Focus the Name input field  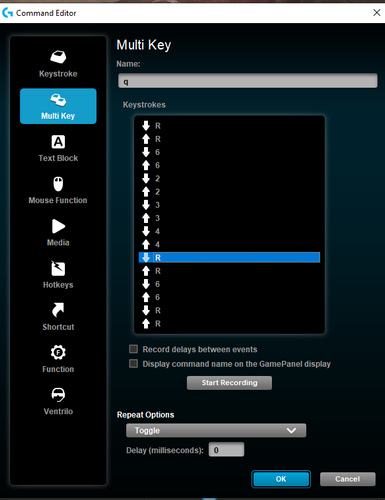[248, 81]
